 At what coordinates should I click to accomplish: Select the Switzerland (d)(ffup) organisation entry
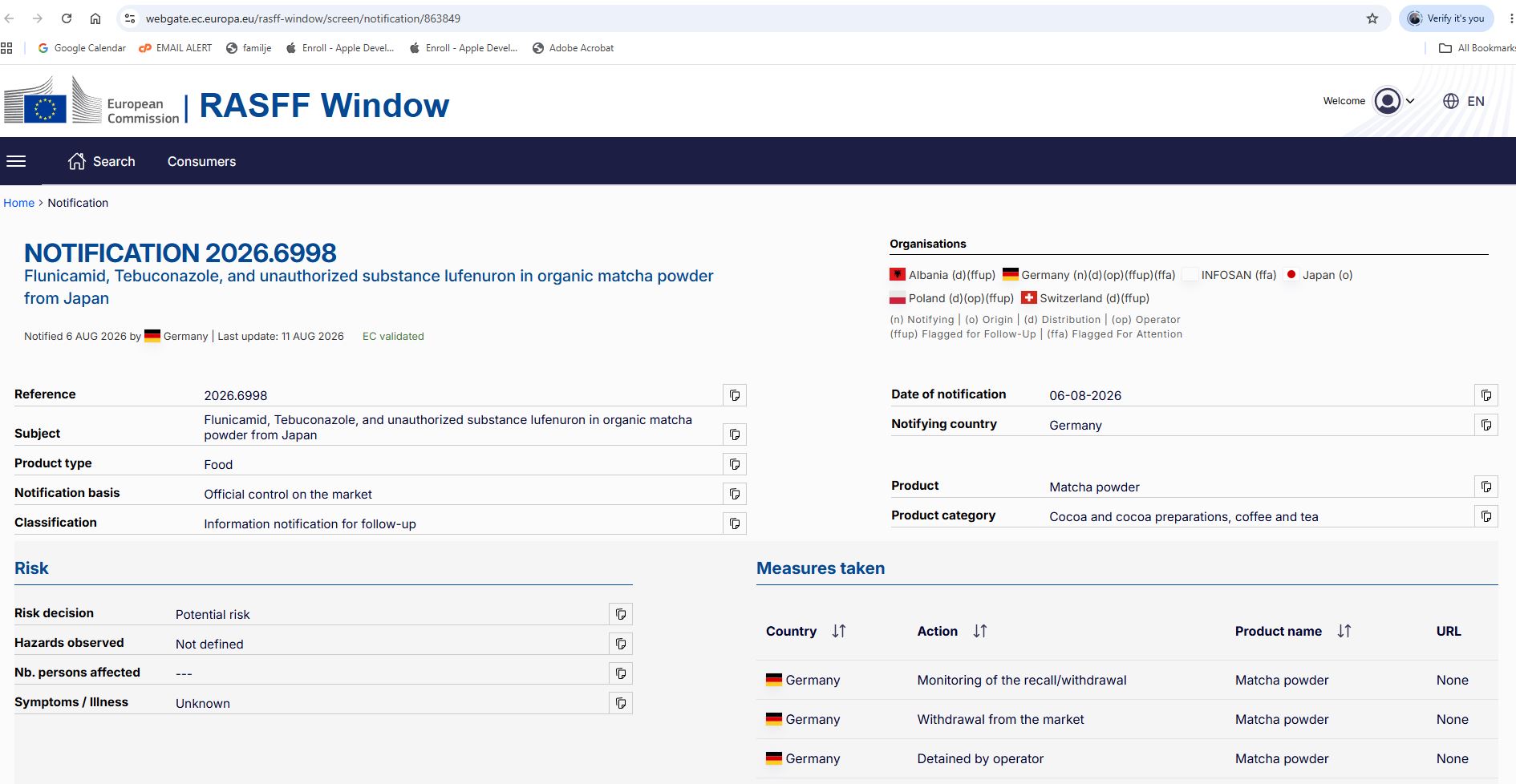point(1085,298)
